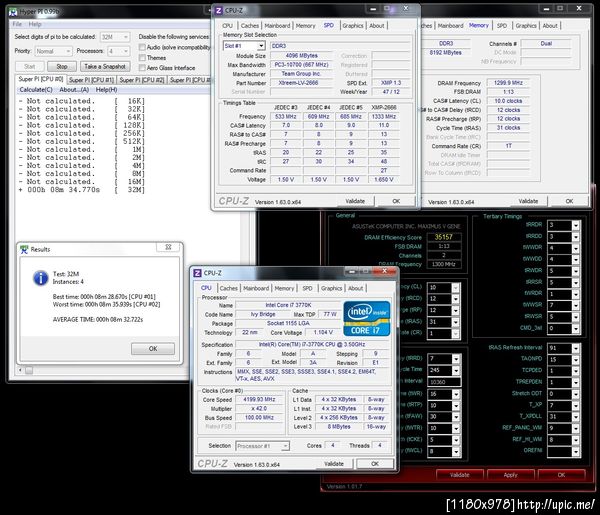Click OK in CPU-Z SPD window
Screen dimensions: 600x515
point(396,201)
